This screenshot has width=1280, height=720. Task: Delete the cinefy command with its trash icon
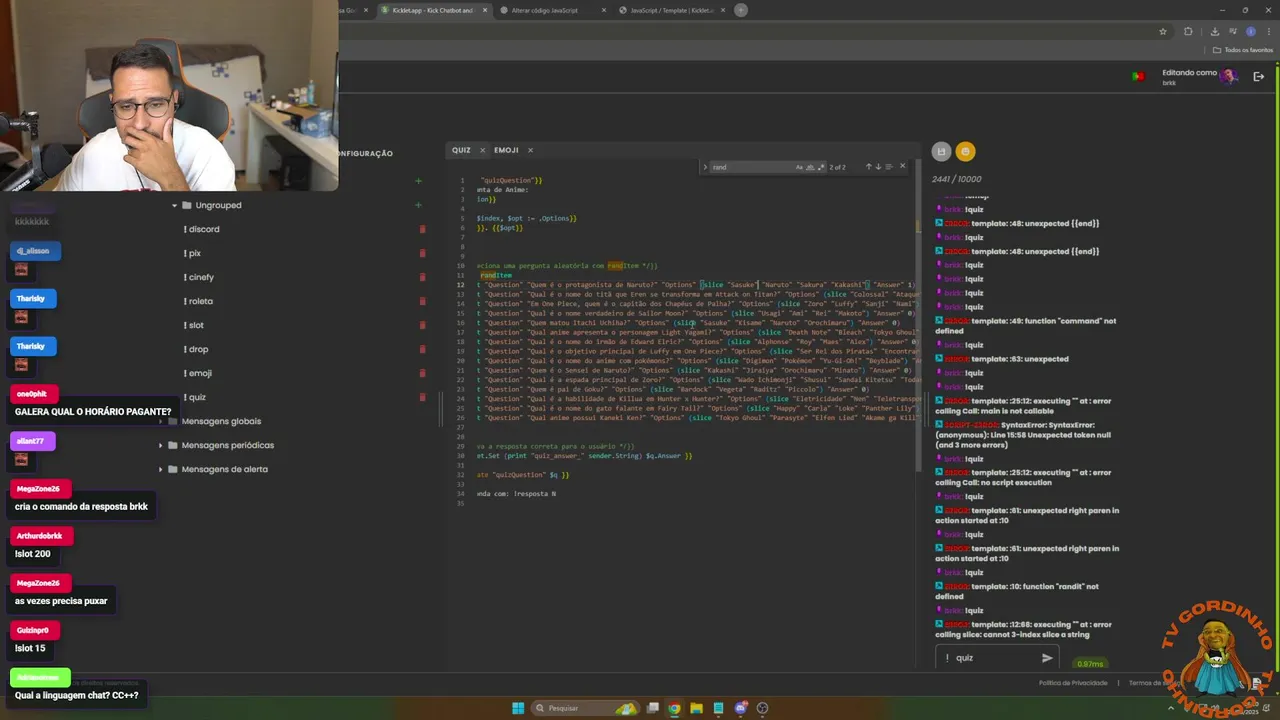coord(422,277)
